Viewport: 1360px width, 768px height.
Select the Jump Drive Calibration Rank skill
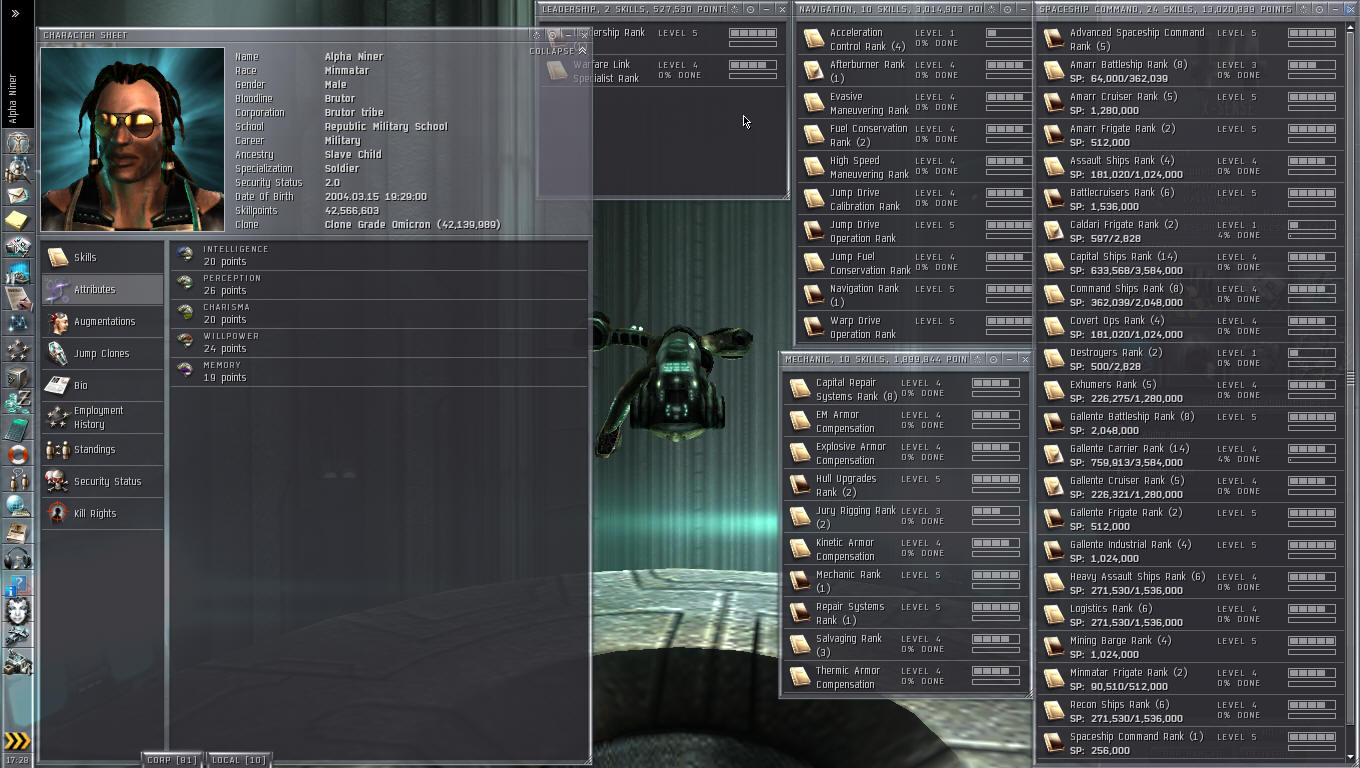pos(915,199)
